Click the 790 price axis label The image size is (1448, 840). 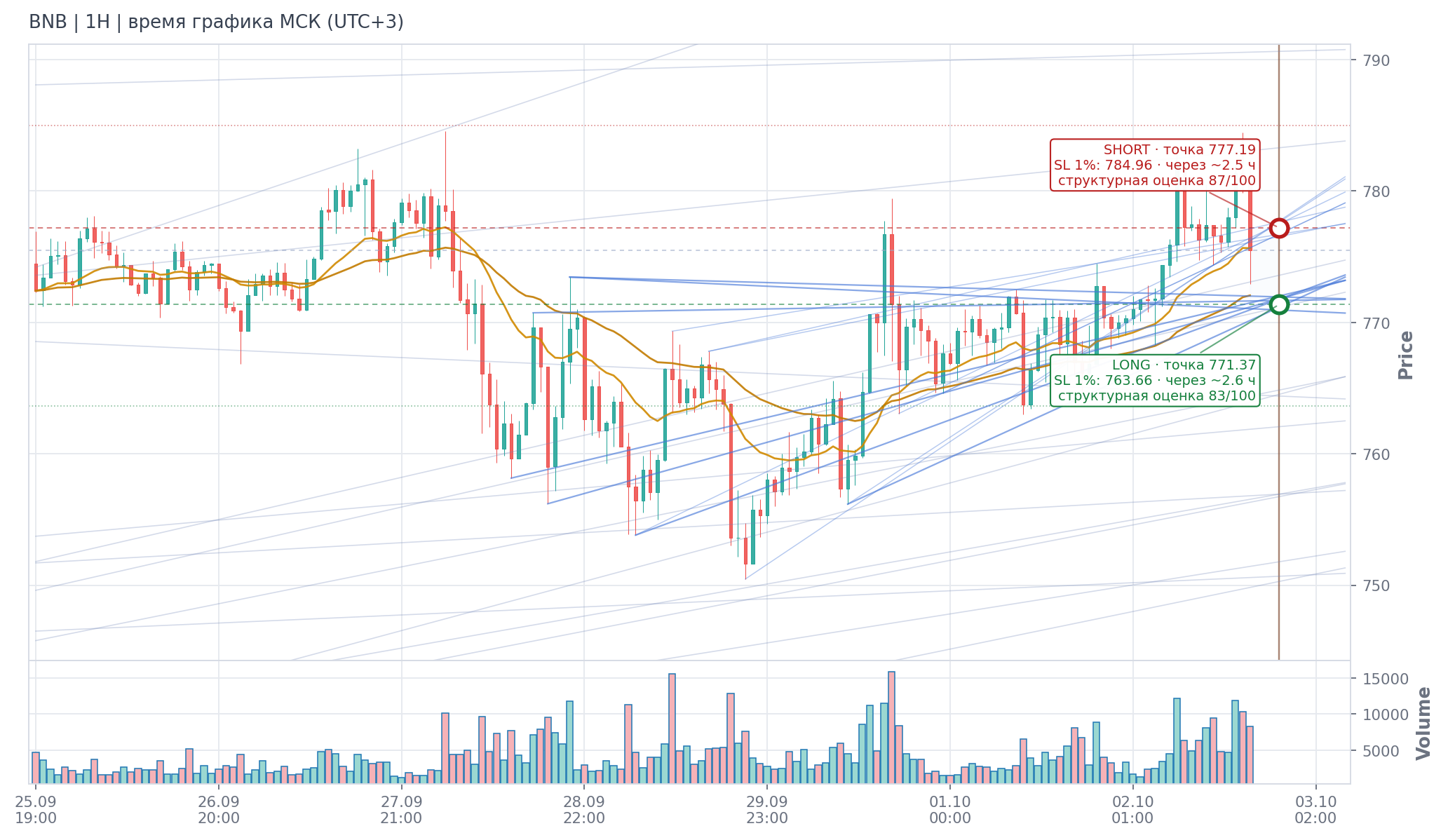(x=1376, y=60)
